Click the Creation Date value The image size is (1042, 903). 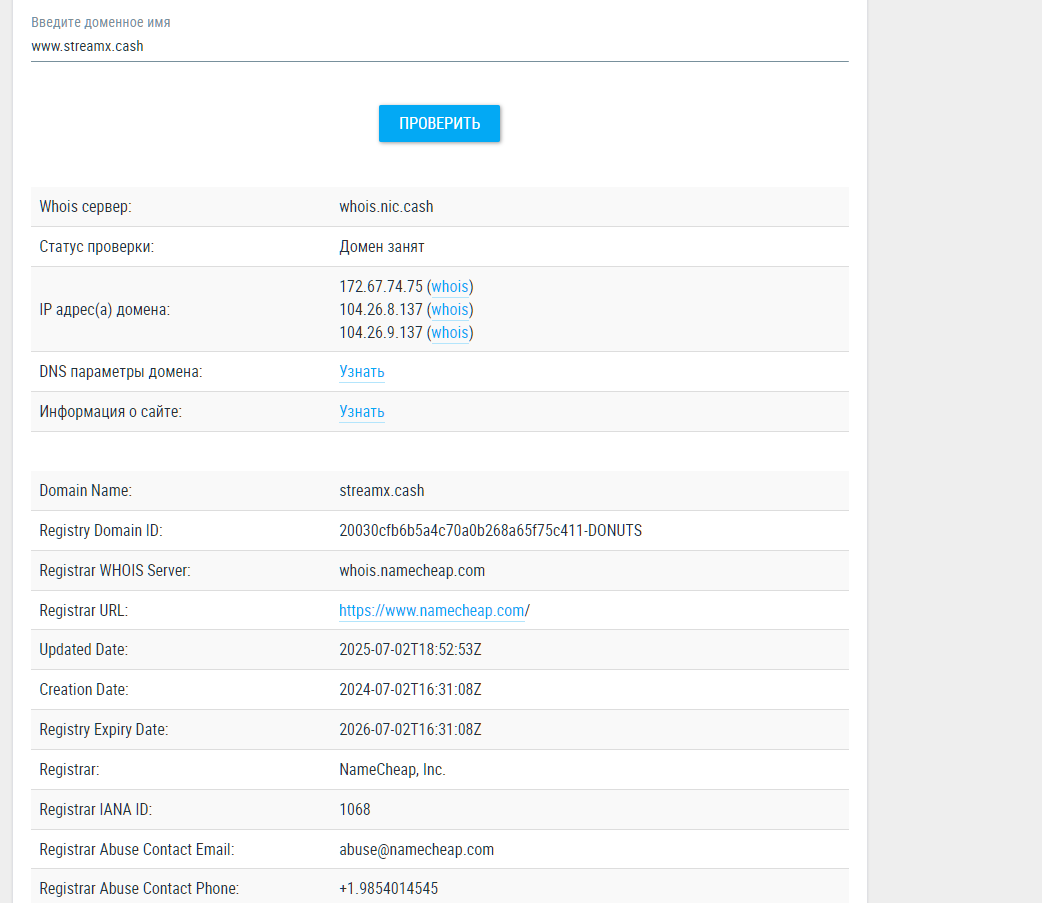pyautogui.click(x=410, y=690)
